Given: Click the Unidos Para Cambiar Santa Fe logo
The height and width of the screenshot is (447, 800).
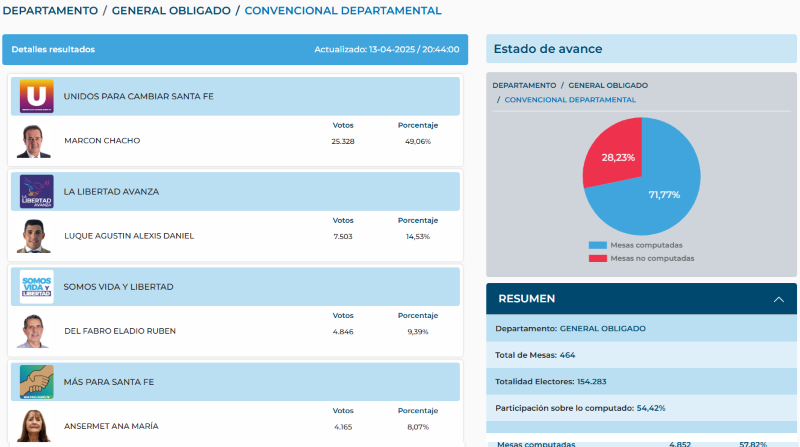Looking at the screenshot, I should [x=37, y=96].
